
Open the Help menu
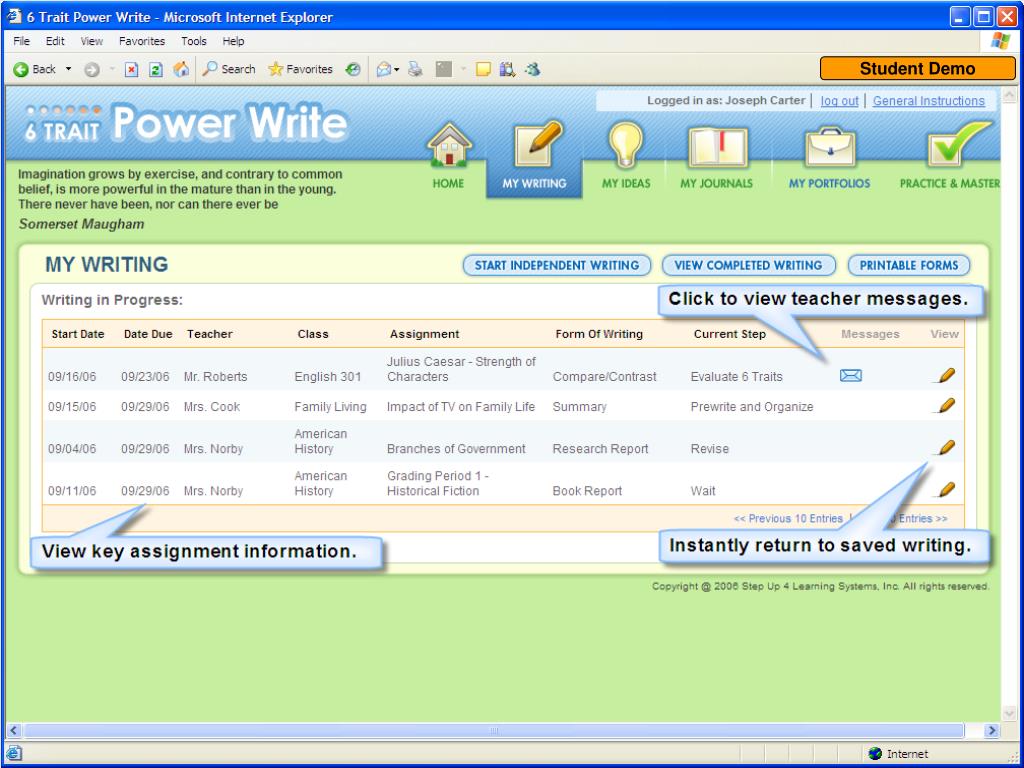coord(233,41)
